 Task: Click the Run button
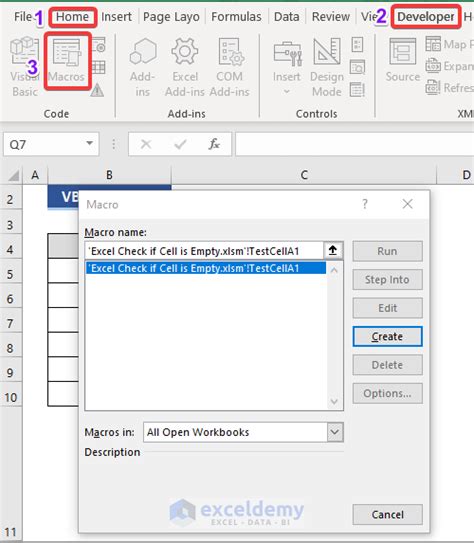click(x=387, y=251)
